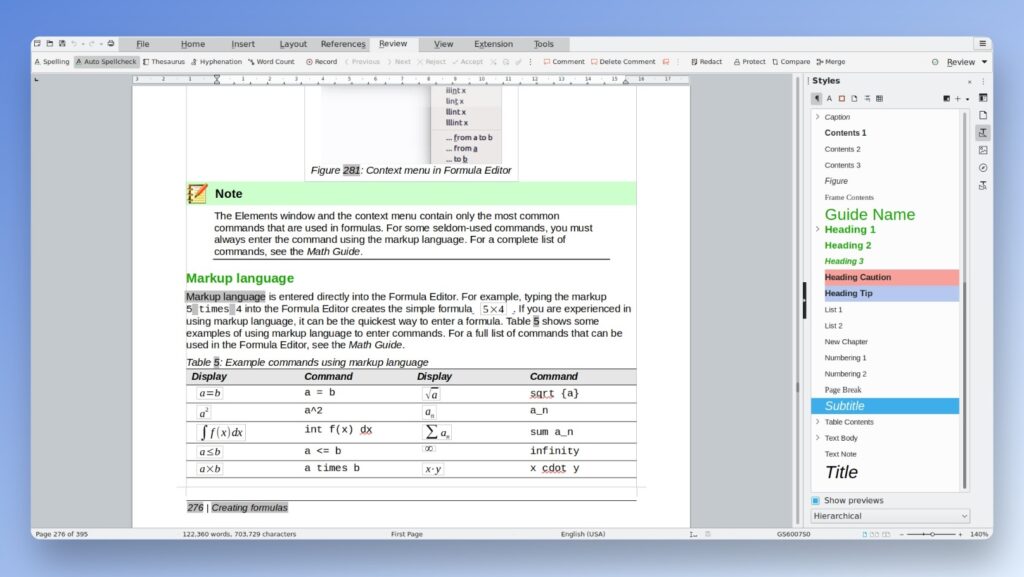
Task: Click the 140% zoom level in status bar
Action: click(x=979, y=534)
